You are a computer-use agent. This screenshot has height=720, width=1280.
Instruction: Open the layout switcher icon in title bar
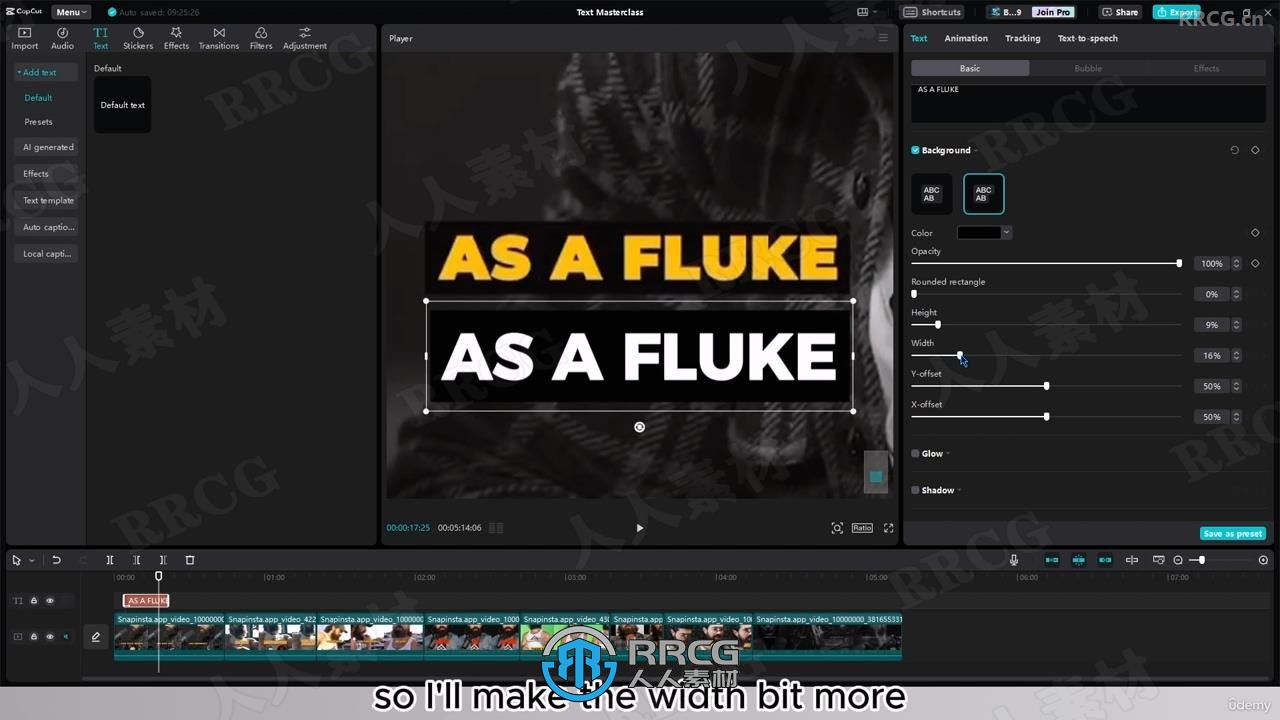[x=865, y=12]
